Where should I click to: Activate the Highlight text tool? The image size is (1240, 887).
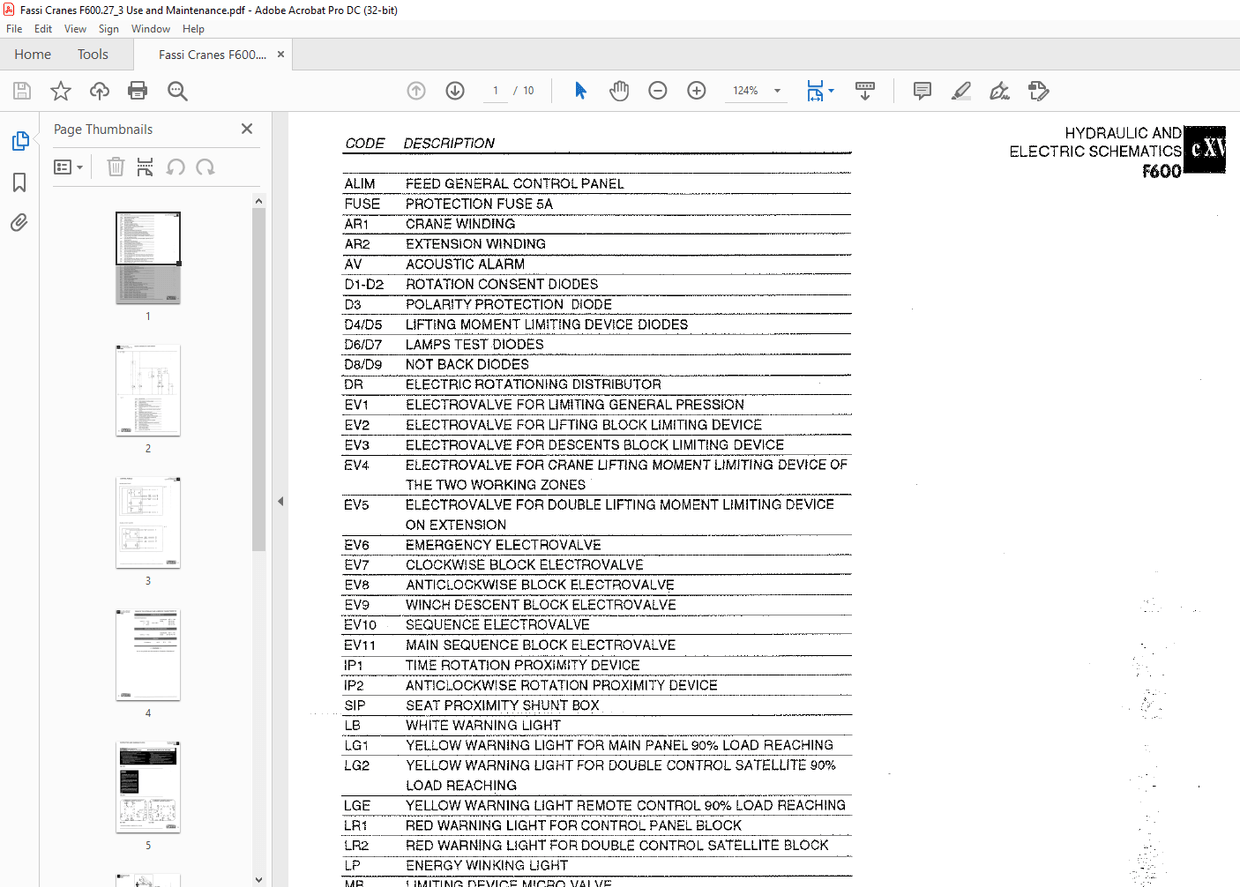pyautogui.click(x=960, y=90)
